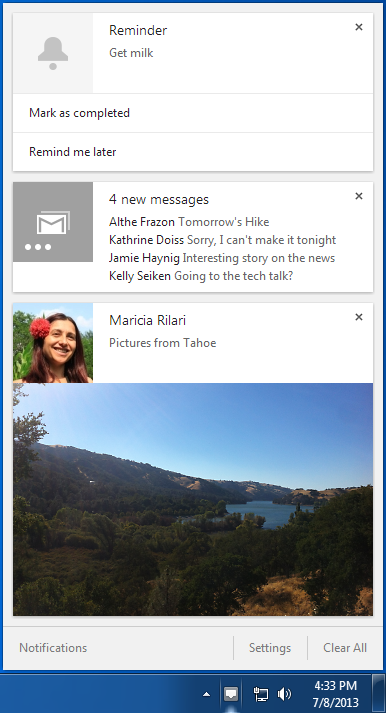Dismiss the 4 new messages notification
Image resolution: width=386 pixels, height=713 pixels.
359,196
